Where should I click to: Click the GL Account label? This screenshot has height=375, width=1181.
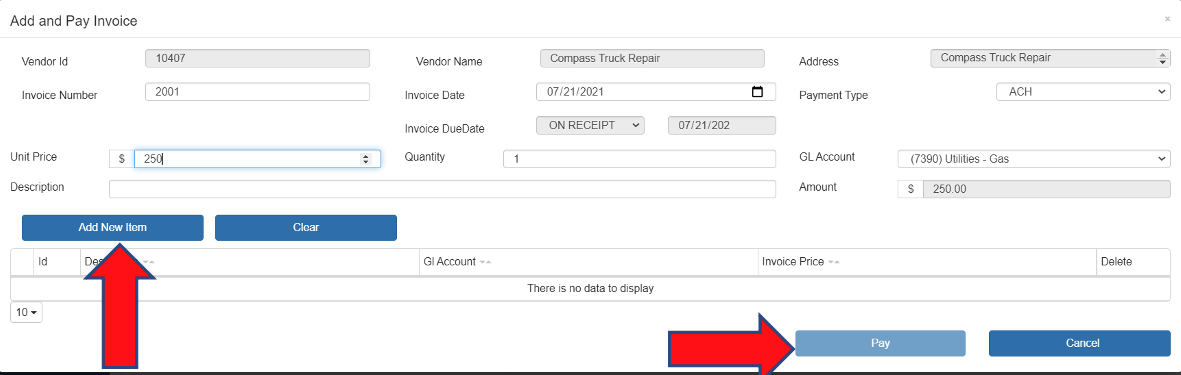827,157
